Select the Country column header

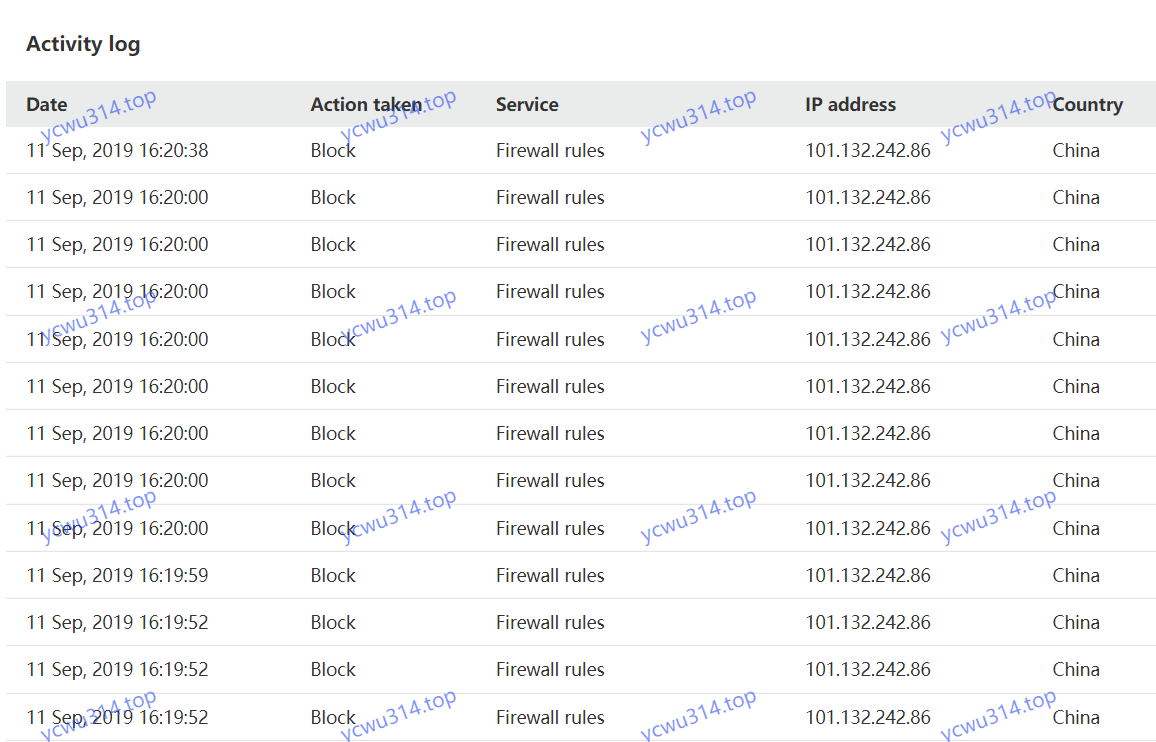pyautogui.click(x=1087, y=105)
